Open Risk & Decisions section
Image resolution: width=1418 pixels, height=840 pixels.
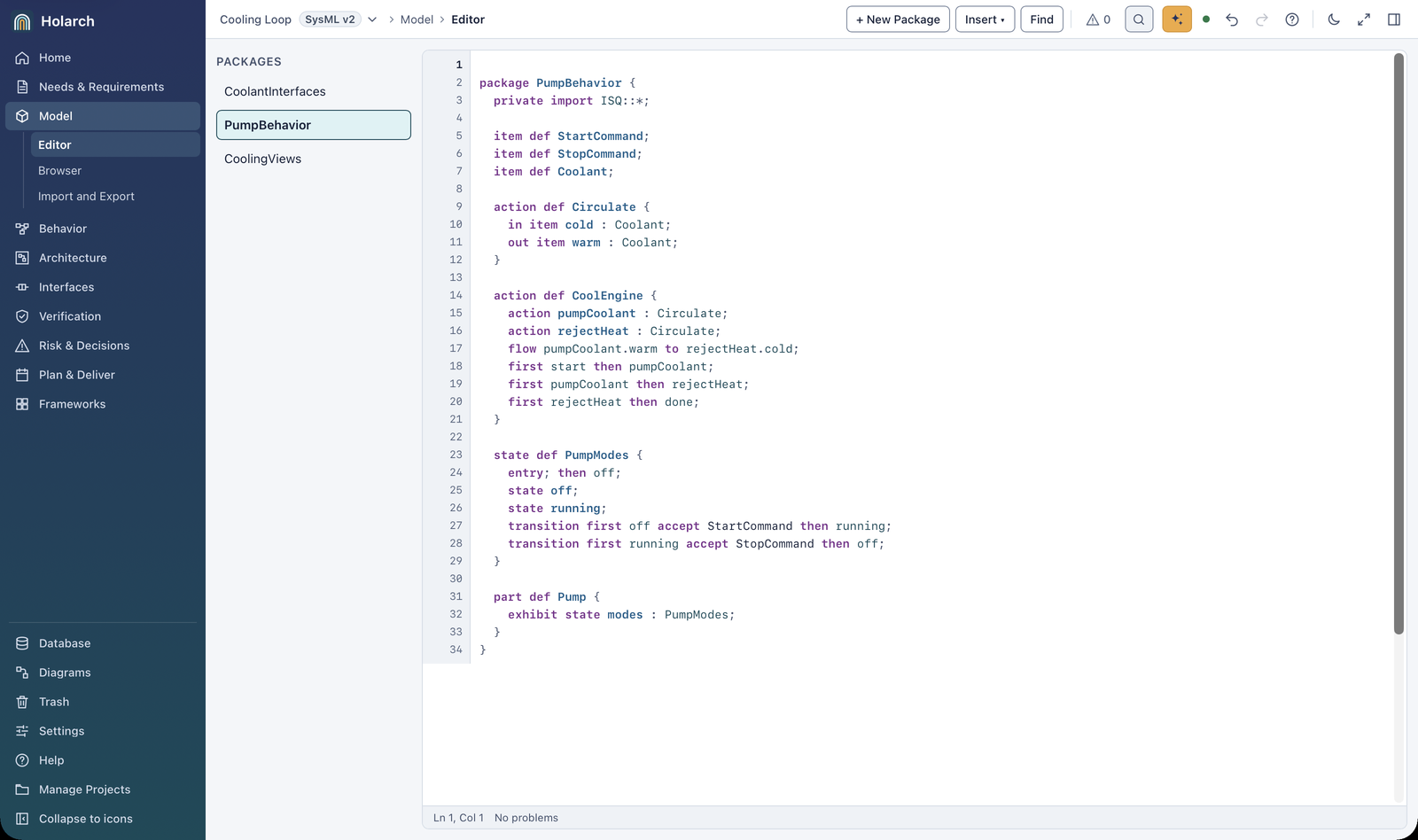103,346
